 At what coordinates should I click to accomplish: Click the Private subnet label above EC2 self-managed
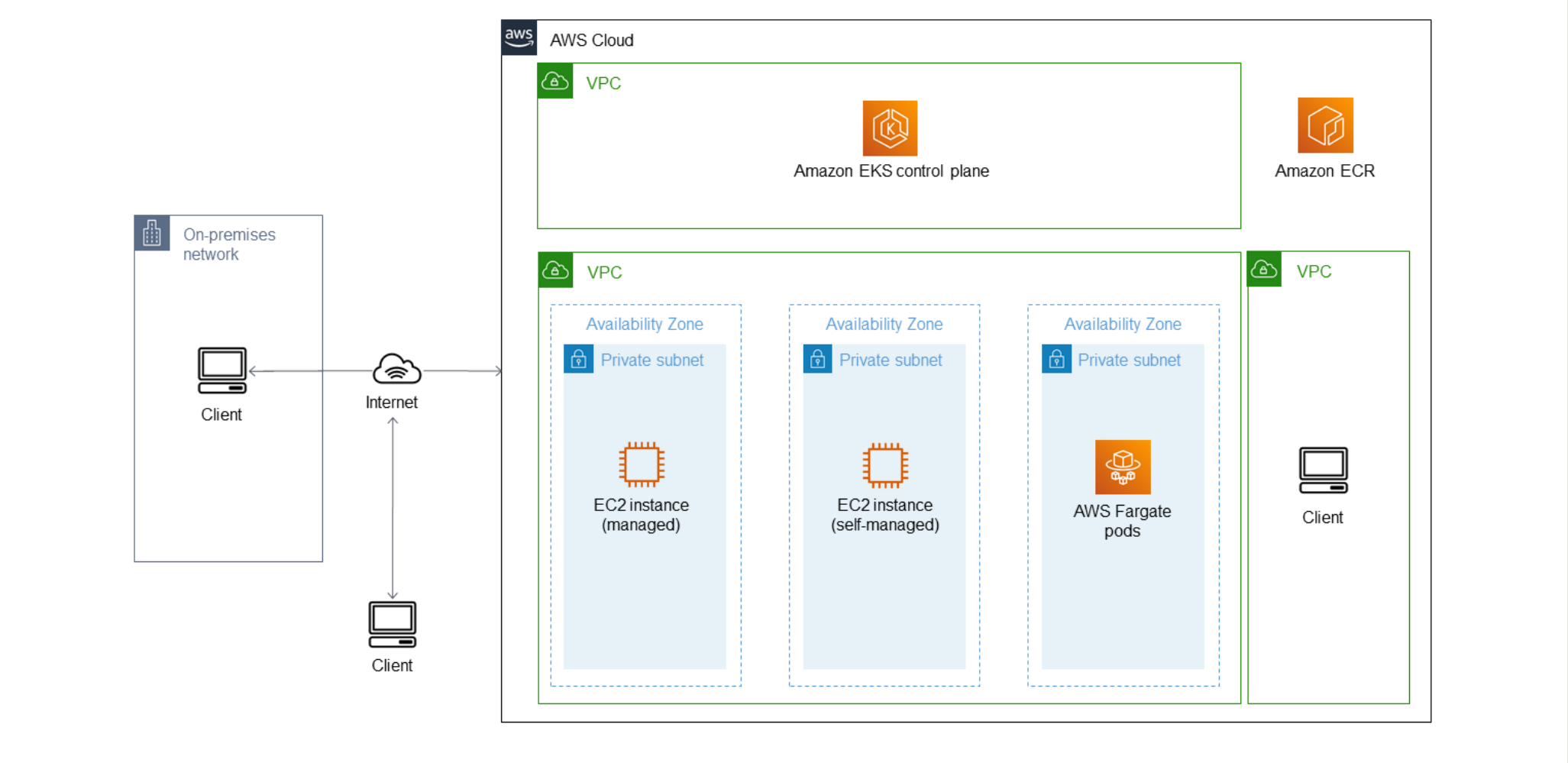pos(891,360)
